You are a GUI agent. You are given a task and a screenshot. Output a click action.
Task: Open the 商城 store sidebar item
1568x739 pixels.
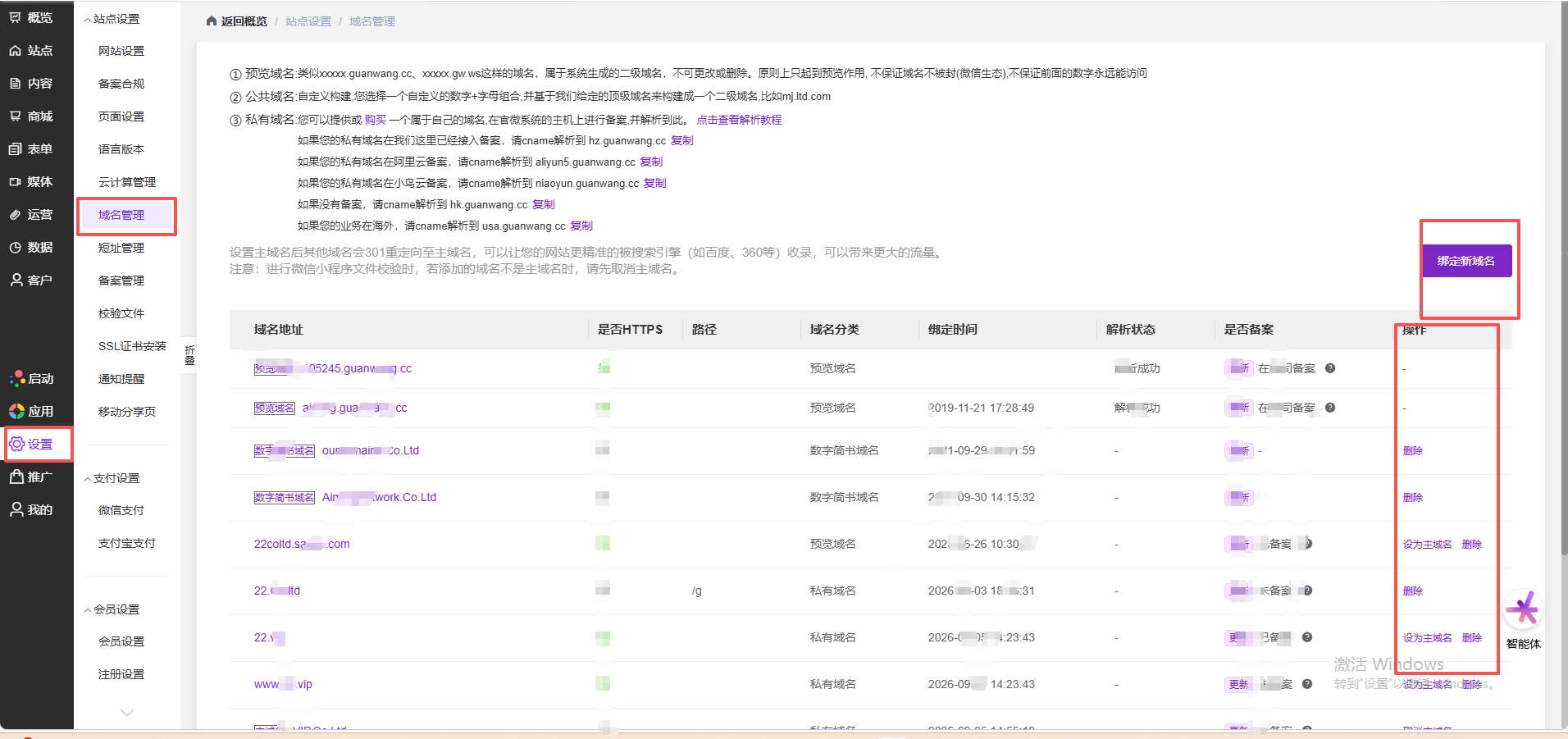pyautogui.click(x=31, y=116)
